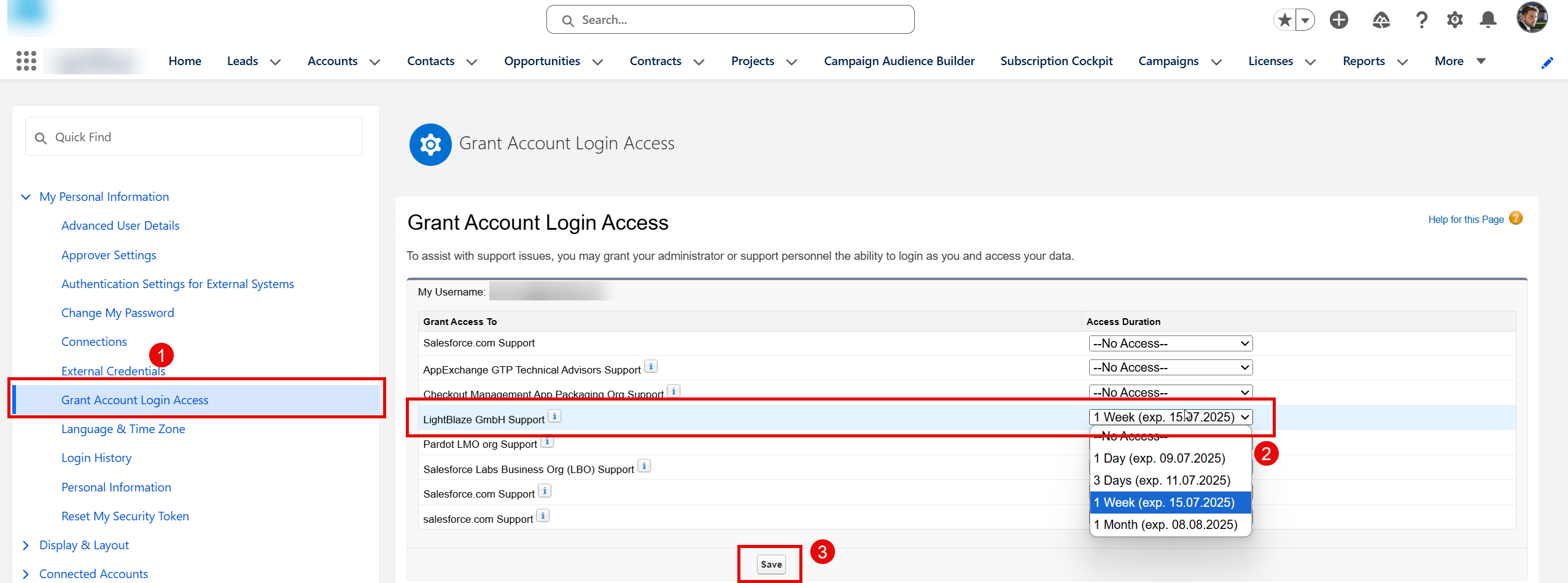Open AppExchange GTP Technical Advisors duration dropdown

[1171, 367]
